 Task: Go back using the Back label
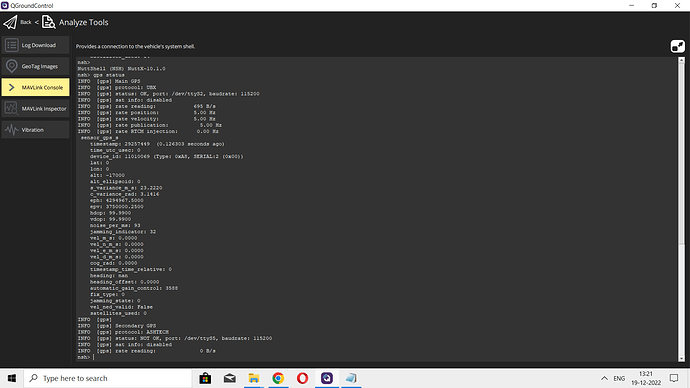pyautogui.click(x=26, y=22)
